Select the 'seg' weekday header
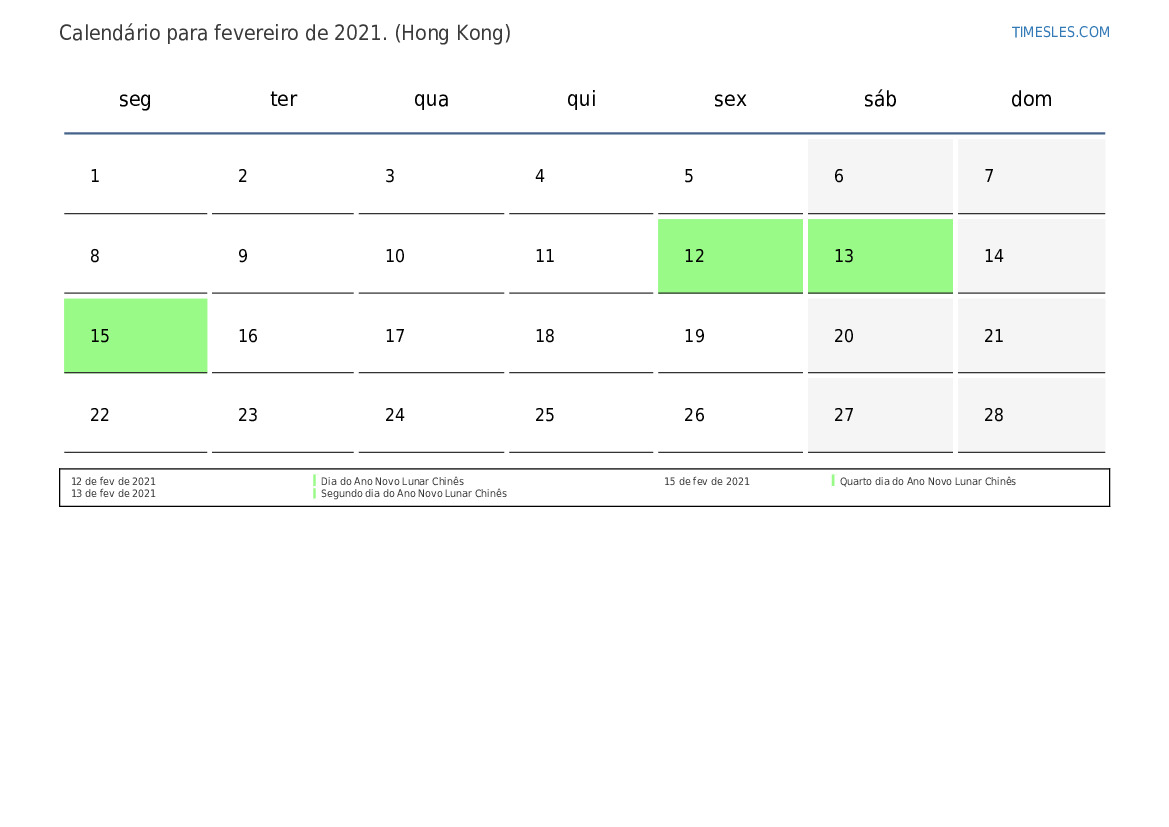The width and height of the screenshot is (1169, 827). pyautogui.click(x=135, y=99)
